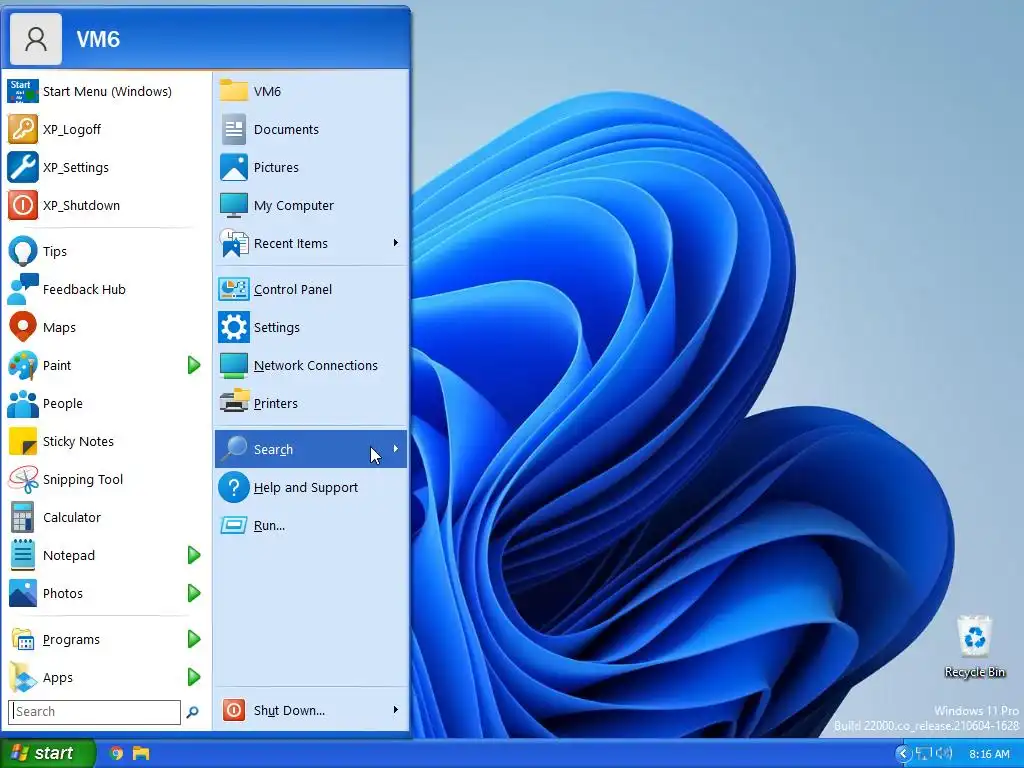Click the network icon in system tray
The height and width of the screenshot is (768, 1024).
(x=923, y=754)
